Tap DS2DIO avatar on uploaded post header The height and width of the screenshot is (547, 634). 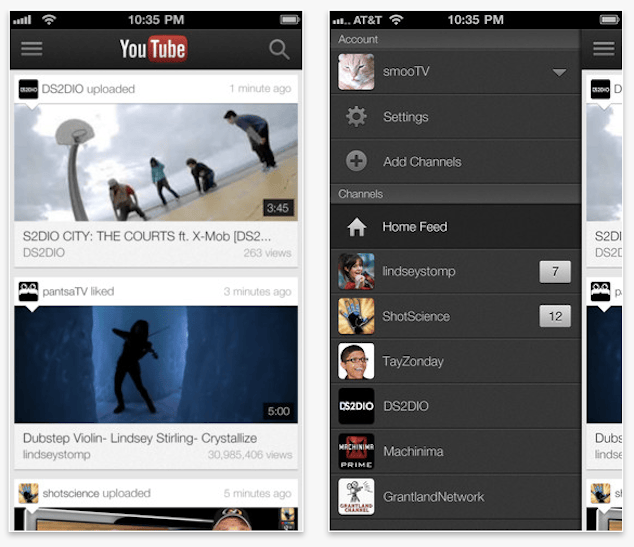28,89
